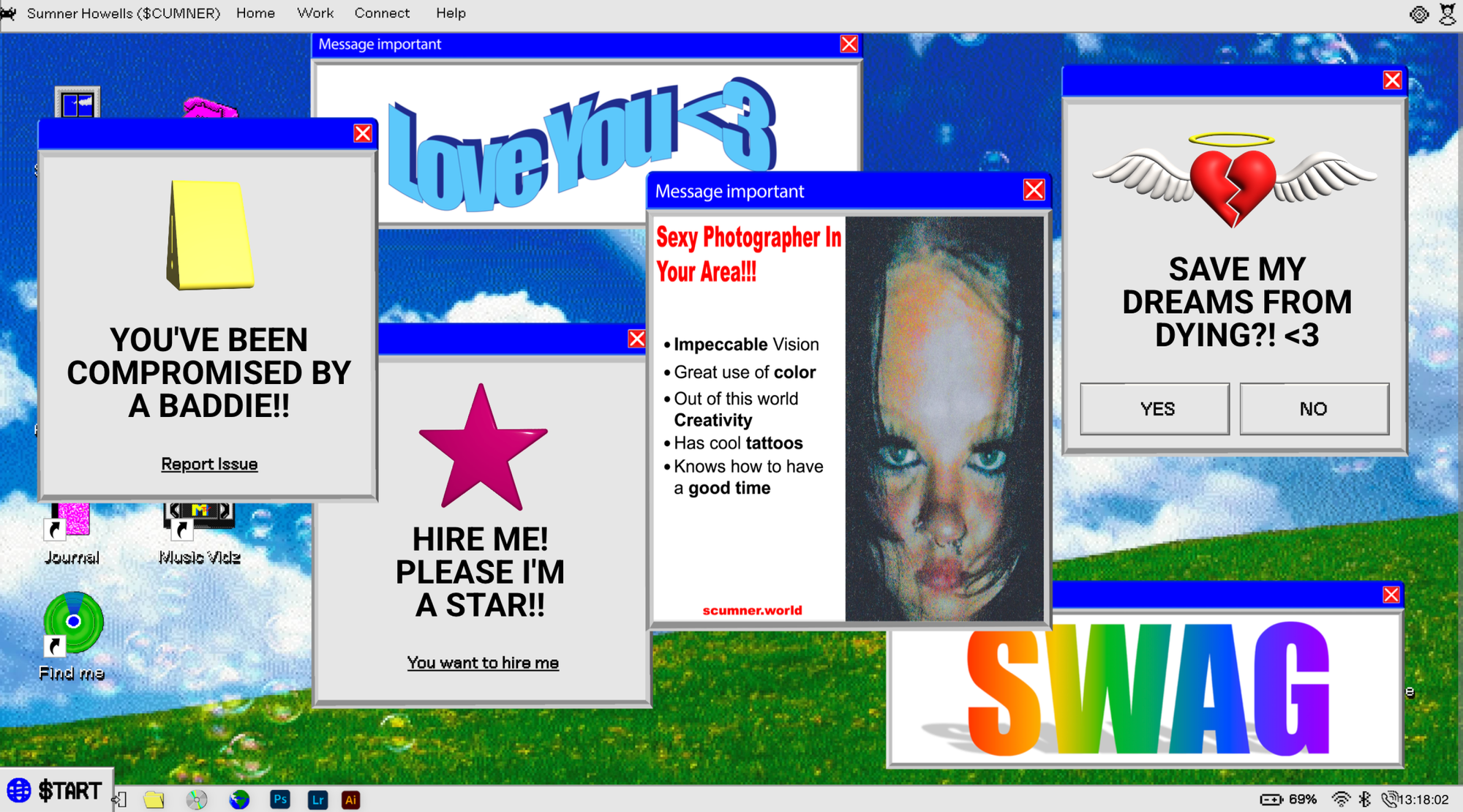Open the folder icon in the taskbar
The image size is (1463, 812).
(154, 800)
